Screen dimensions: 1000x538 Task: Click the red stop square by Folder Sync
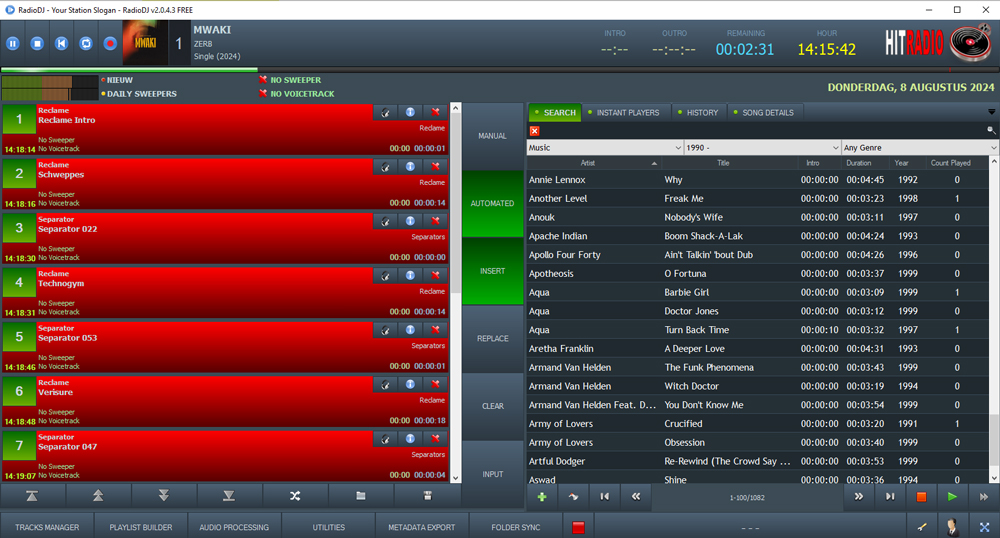point(578,527)
